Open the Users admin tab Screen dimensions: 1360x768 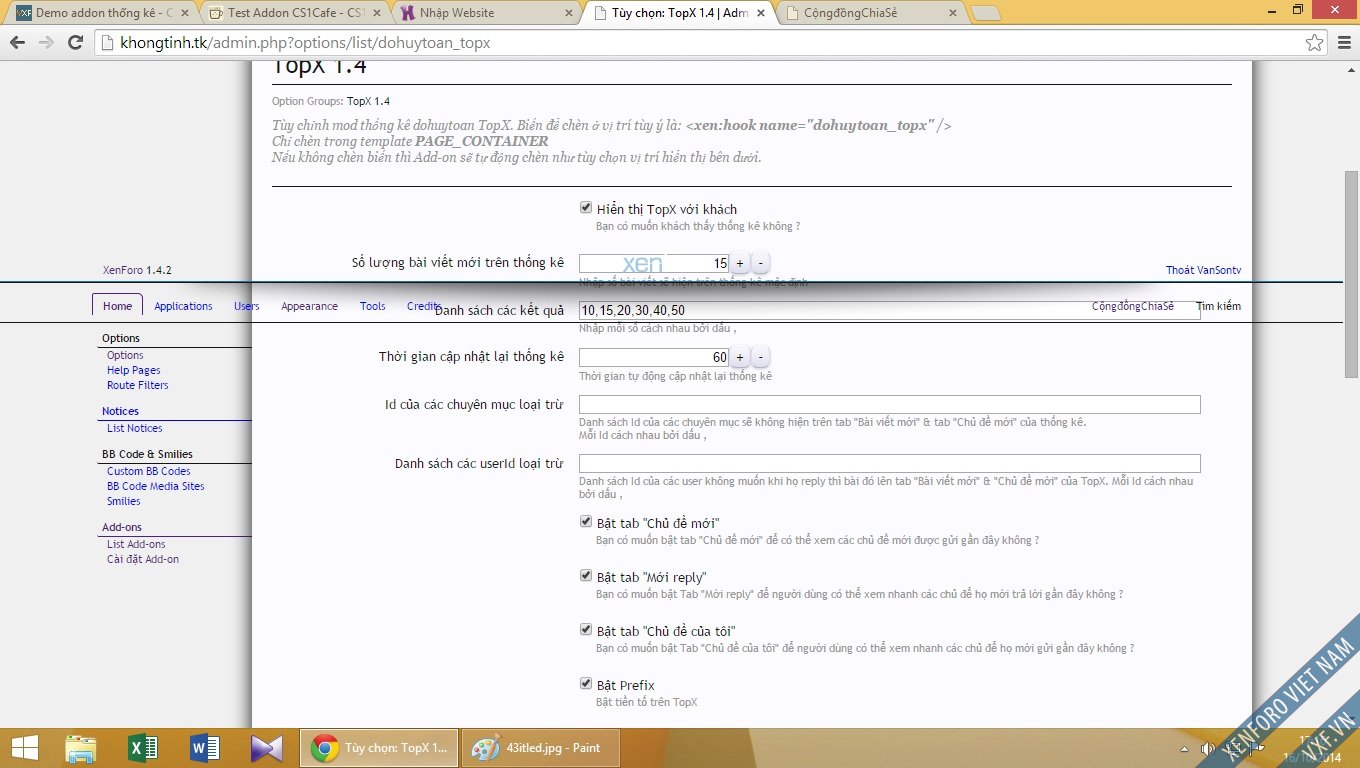pos(246,306)
